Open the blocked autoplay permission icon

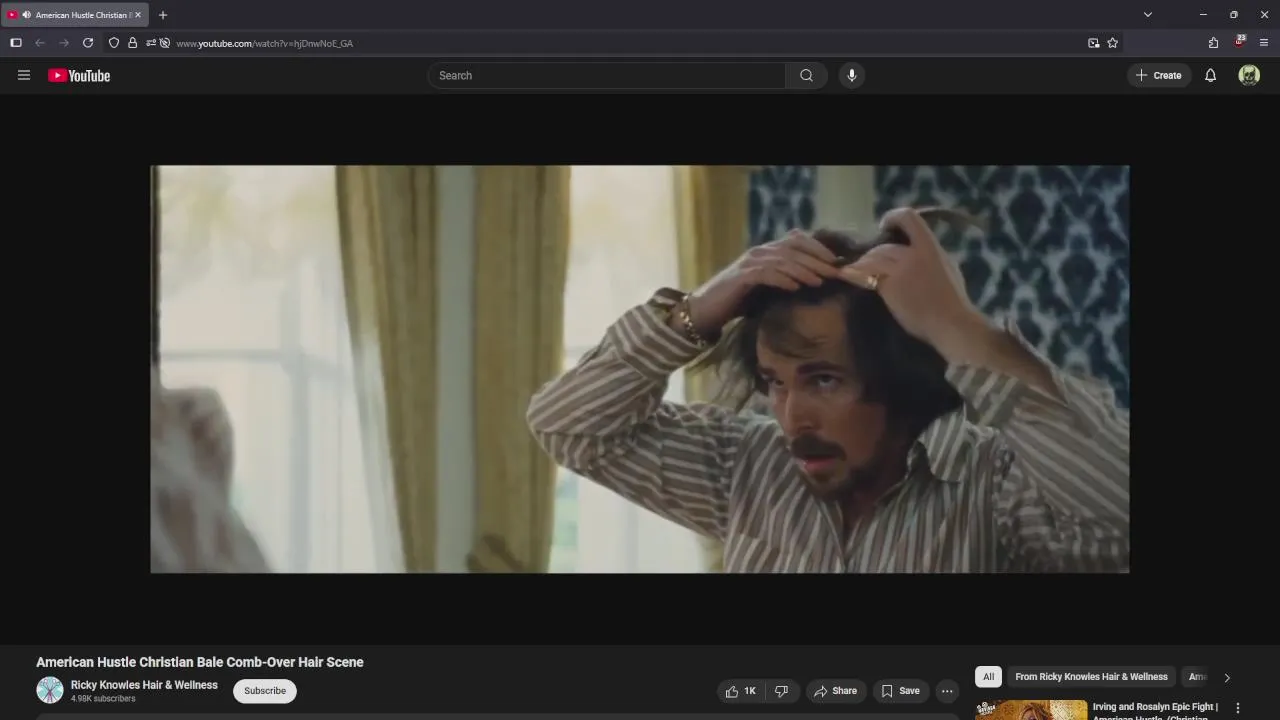[165, 43]
